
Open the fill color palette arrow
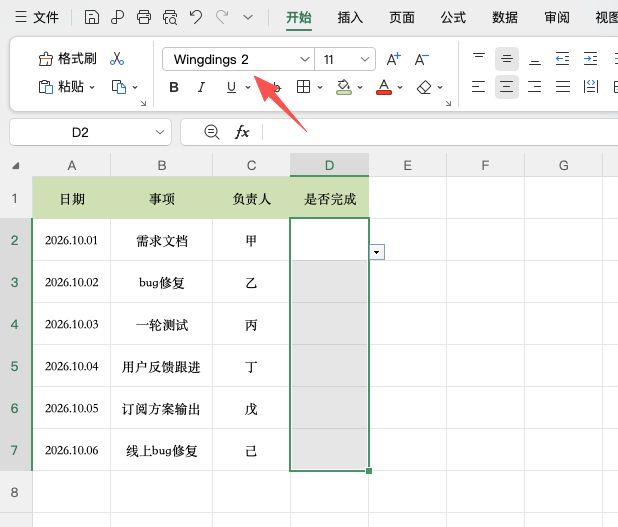(x=360, y=87)
